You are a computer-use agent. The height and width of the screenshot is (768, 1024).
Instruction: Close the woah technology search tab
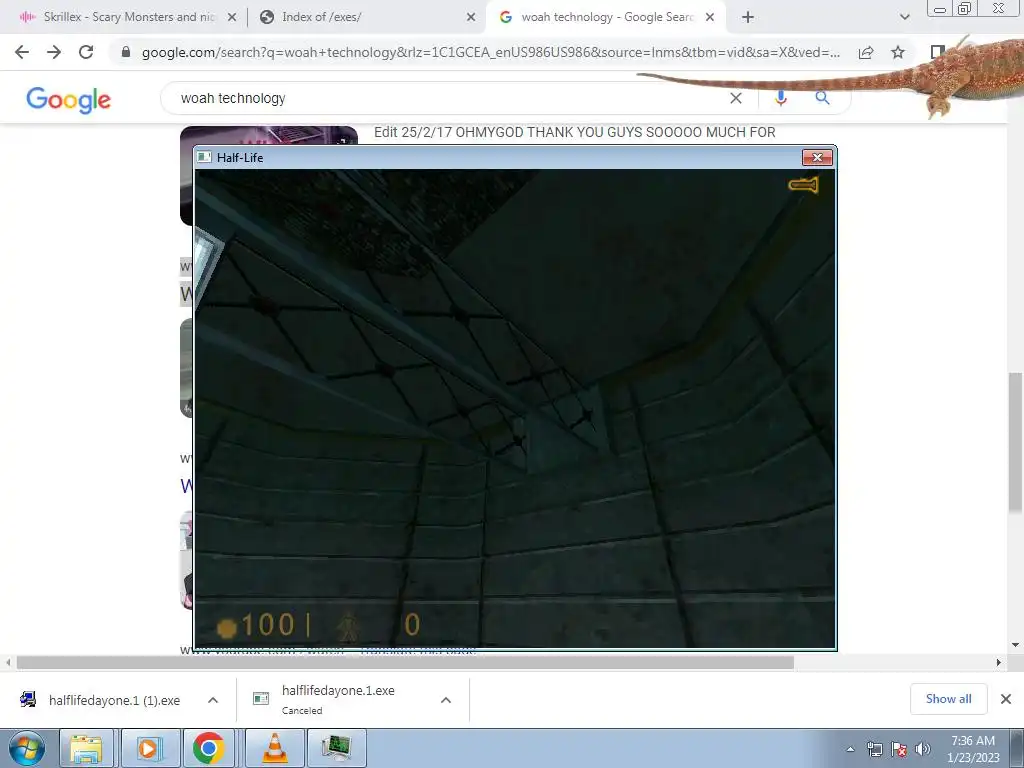click(x=710, y=17)
